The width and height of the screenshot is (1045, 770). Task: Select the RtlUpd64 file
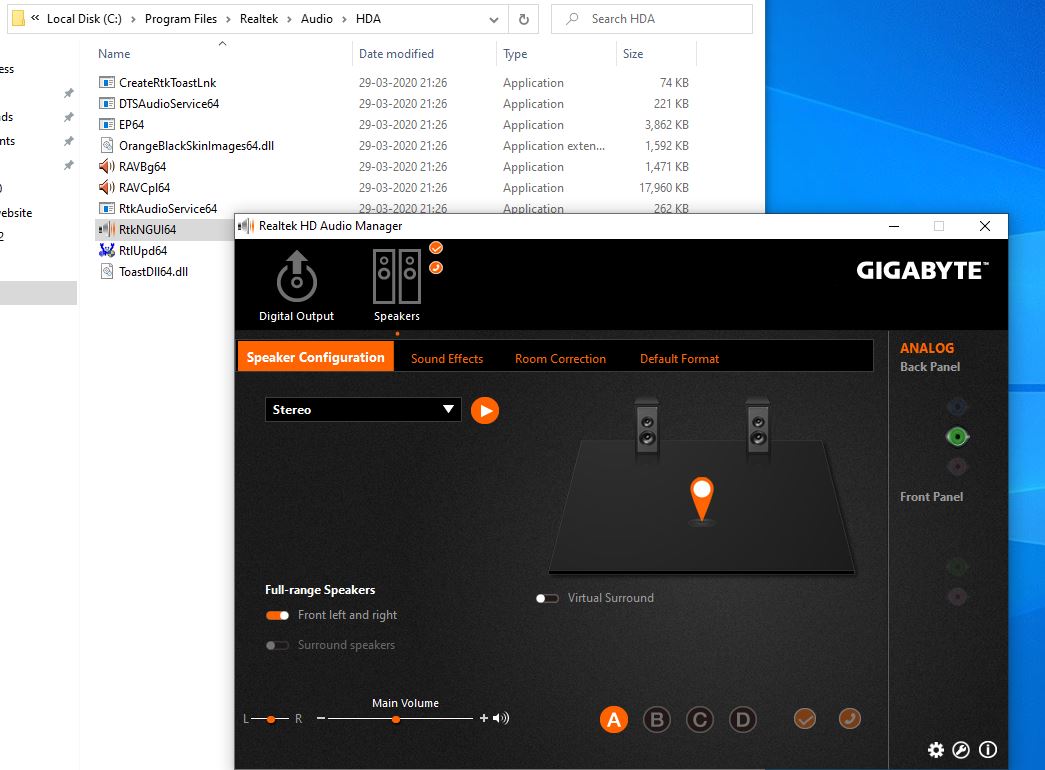tap(143, 251)
